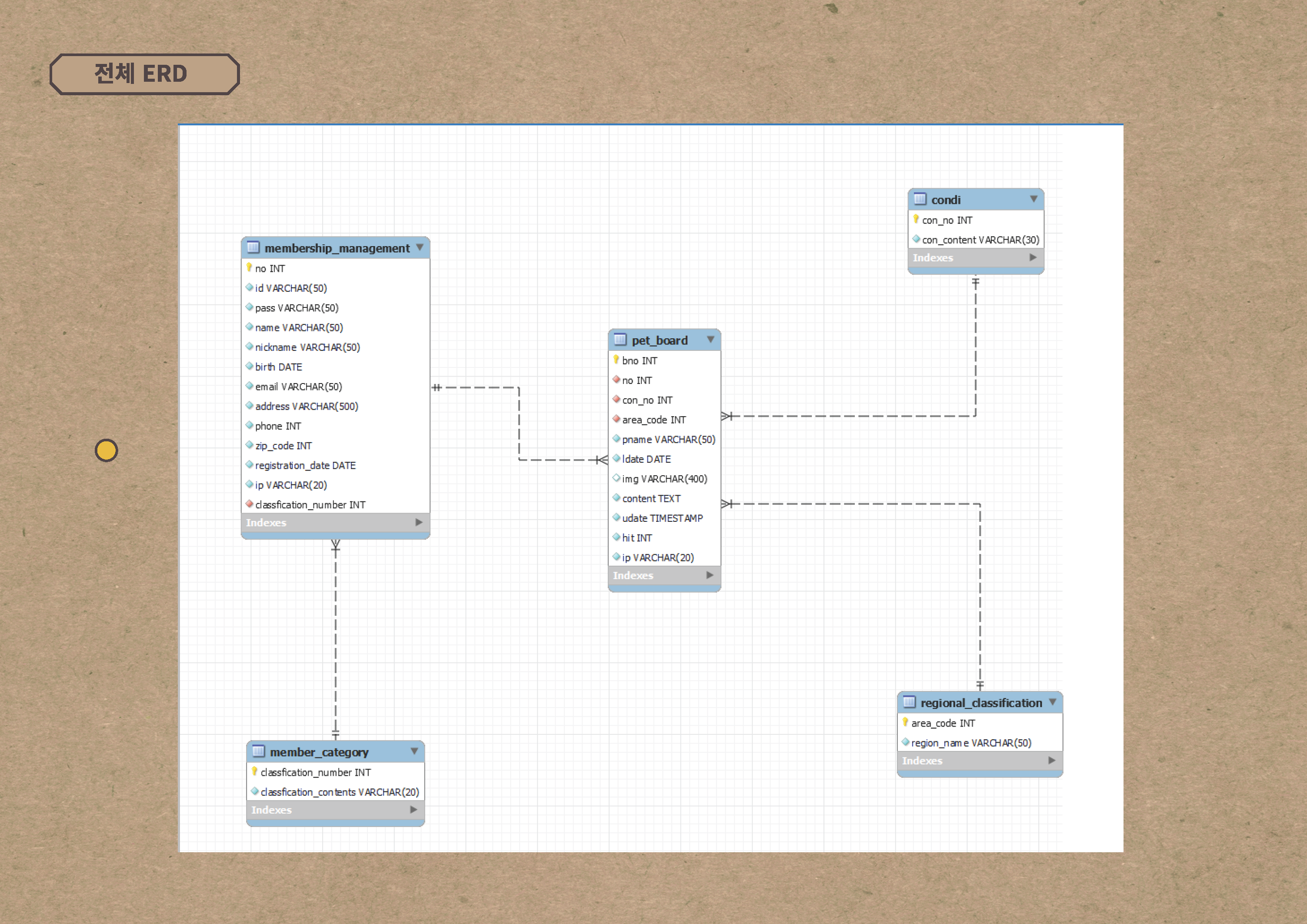
Task: Click the area_code foreign key diamond in pet_board
Action: click(x=616, y=419)
